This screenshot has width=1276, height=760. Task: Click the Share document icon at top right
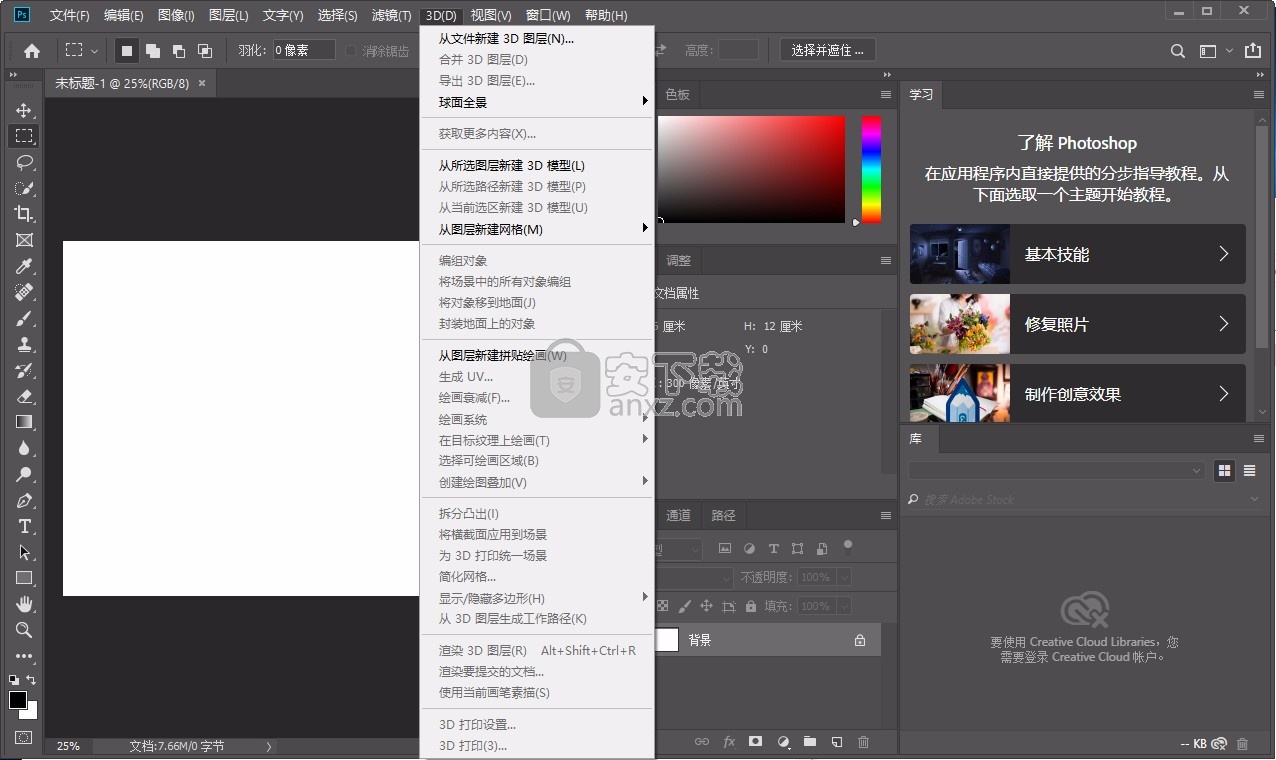click(x=1253, y=50)
